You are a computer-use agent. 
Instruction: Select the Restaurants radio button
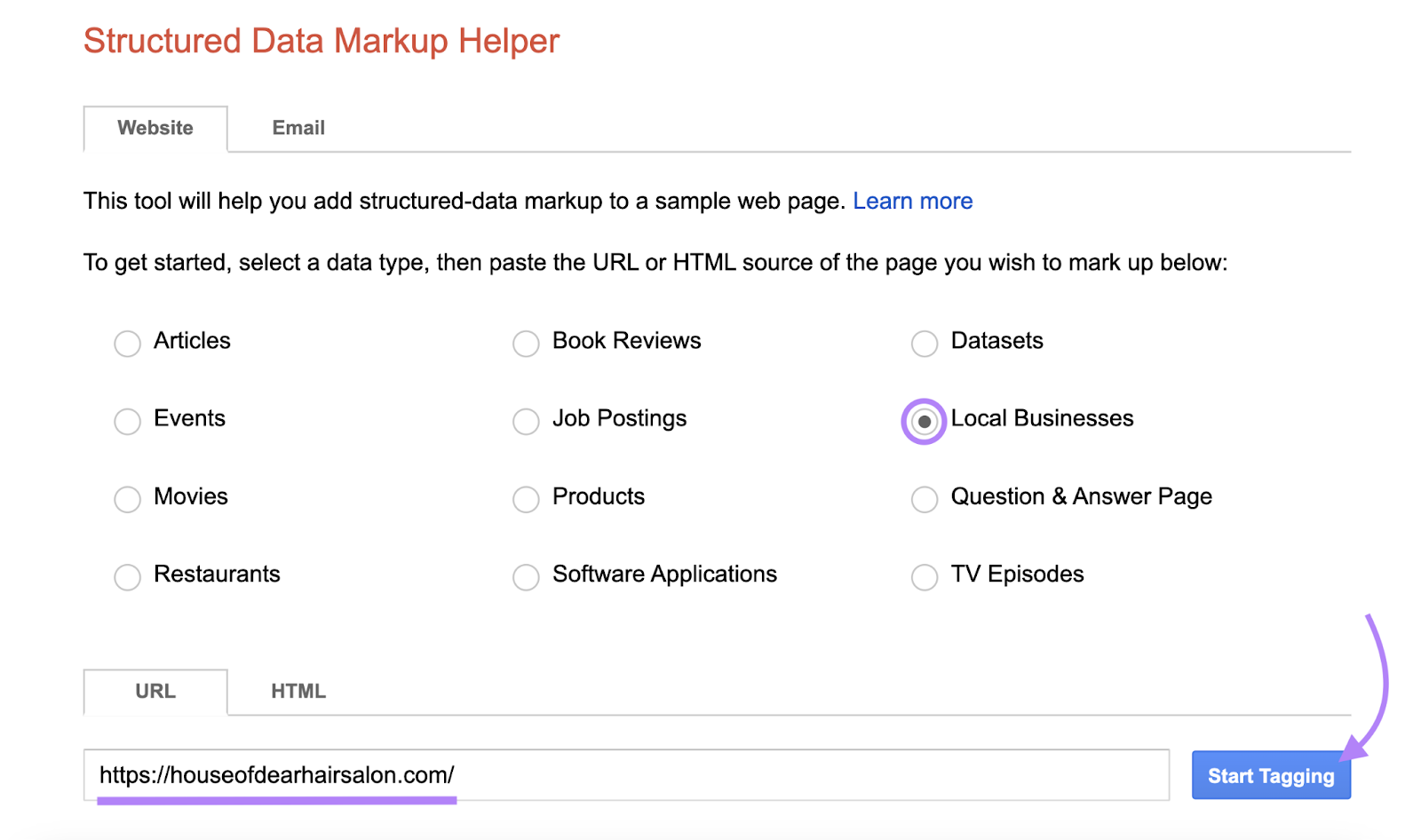coord(127,576)
